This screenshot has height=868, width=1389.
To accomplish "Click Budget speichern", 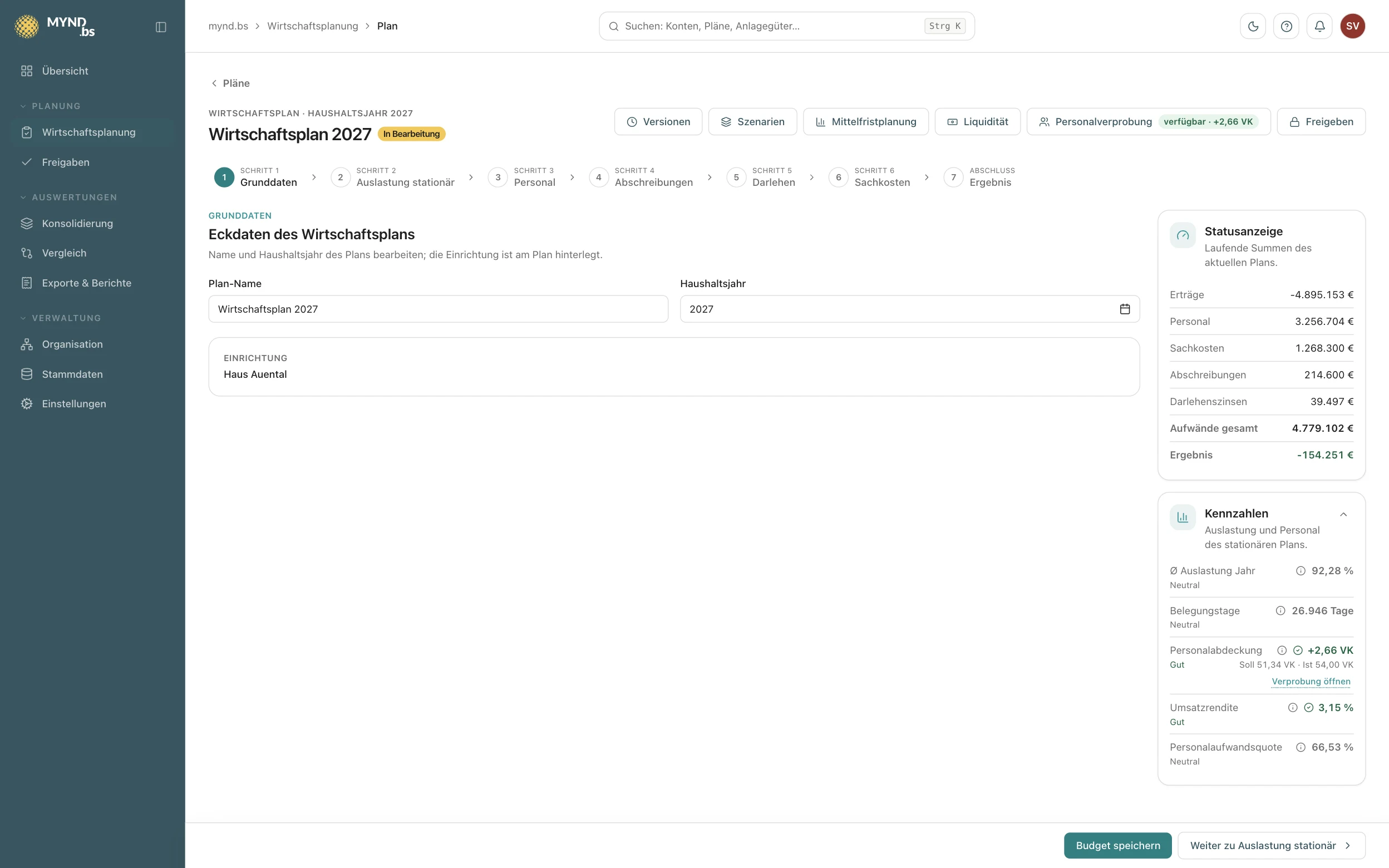I will point(1117,846).
